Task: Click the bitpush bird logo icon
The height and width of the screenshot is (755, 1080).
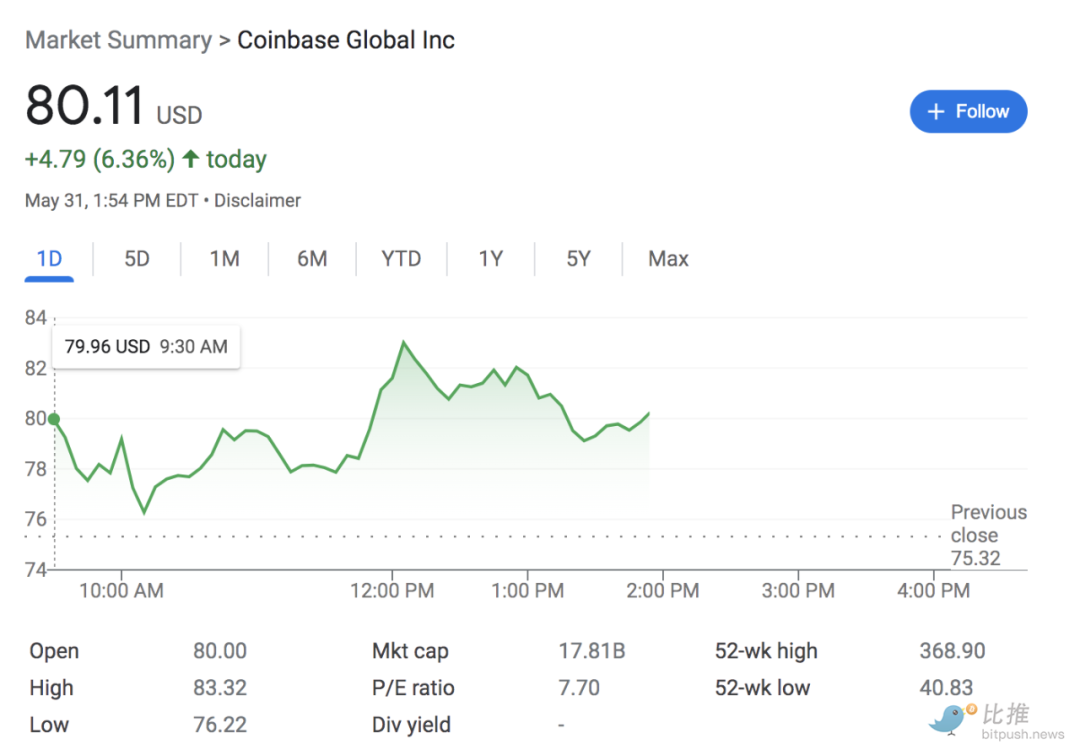Action: click(948, 717)
